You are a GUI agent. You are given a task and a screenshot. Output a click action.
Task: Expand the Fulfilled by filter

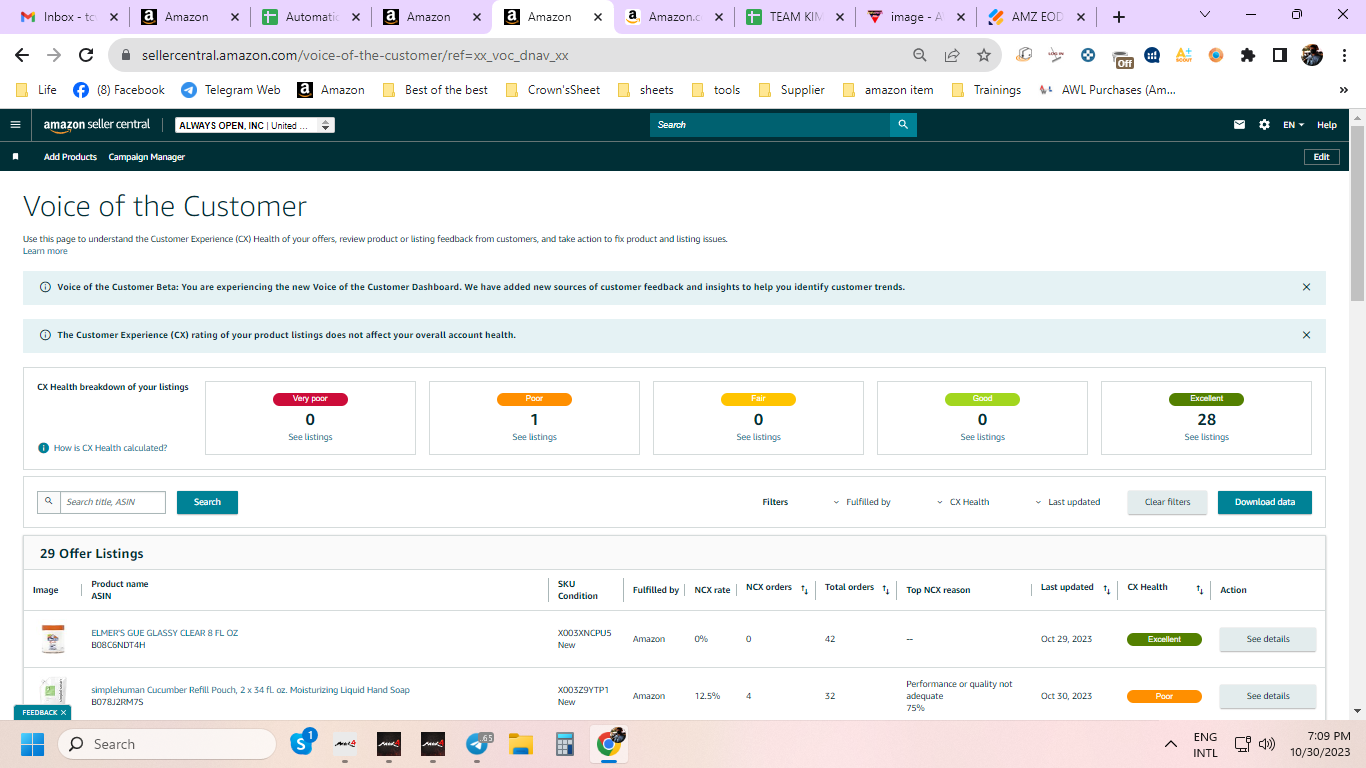[862, 502]
